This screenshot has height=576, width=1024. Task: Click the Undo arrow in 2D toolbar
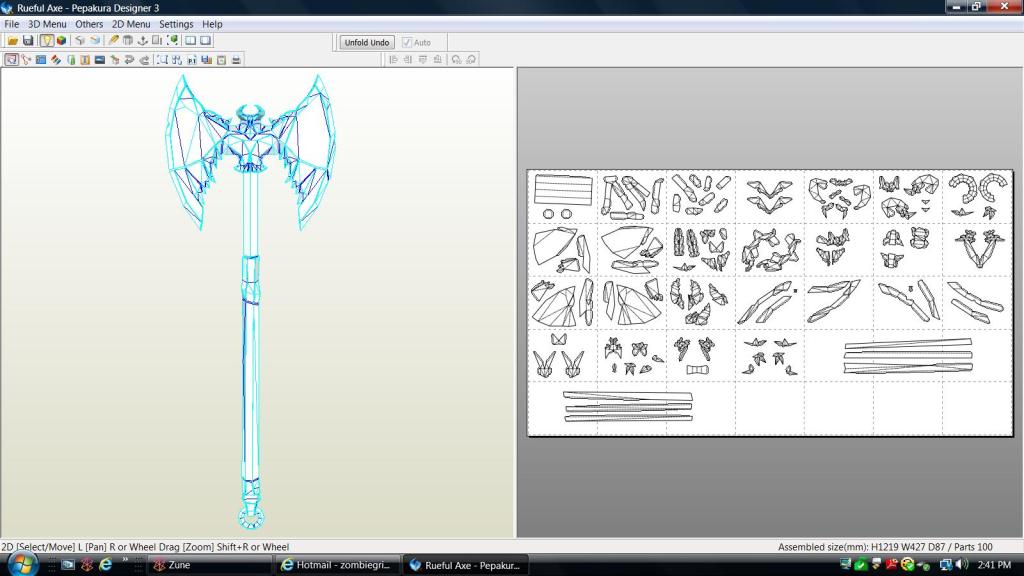pyautogui.click(x=129, y=59)
